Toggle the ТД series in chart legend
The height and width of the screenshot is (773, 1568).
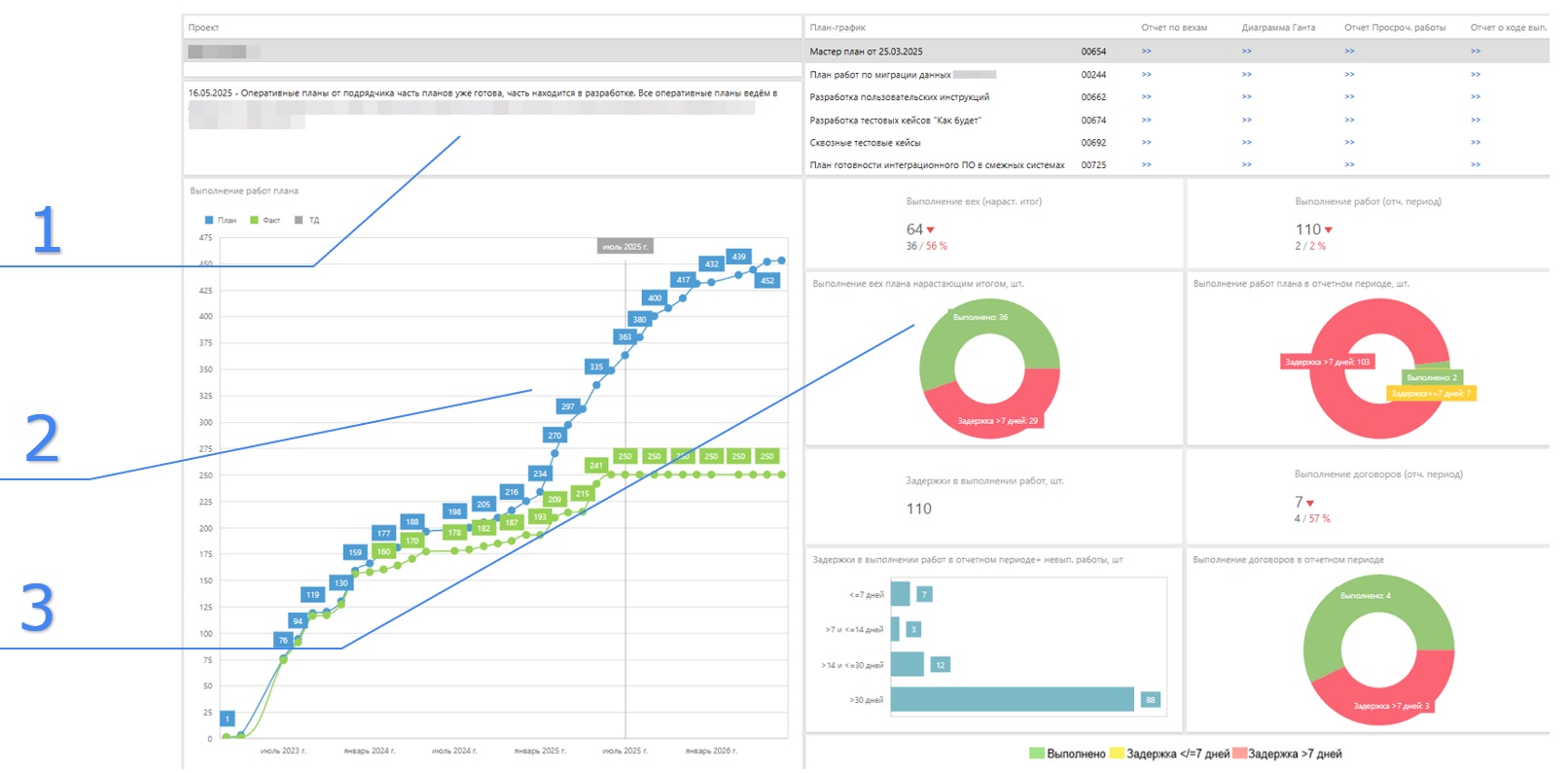pyautogui.click(x=306, y=220)
